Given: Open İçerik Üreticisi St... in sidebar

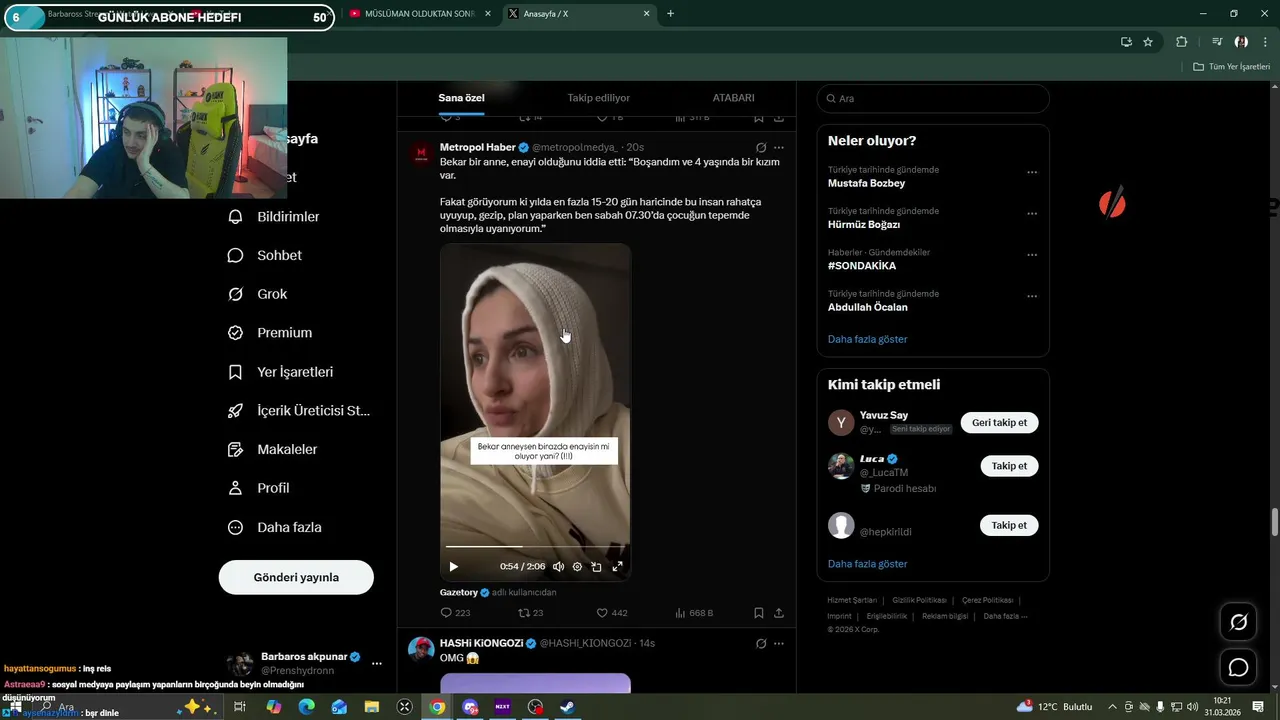Looking at the screenshot, I should 299,411.
